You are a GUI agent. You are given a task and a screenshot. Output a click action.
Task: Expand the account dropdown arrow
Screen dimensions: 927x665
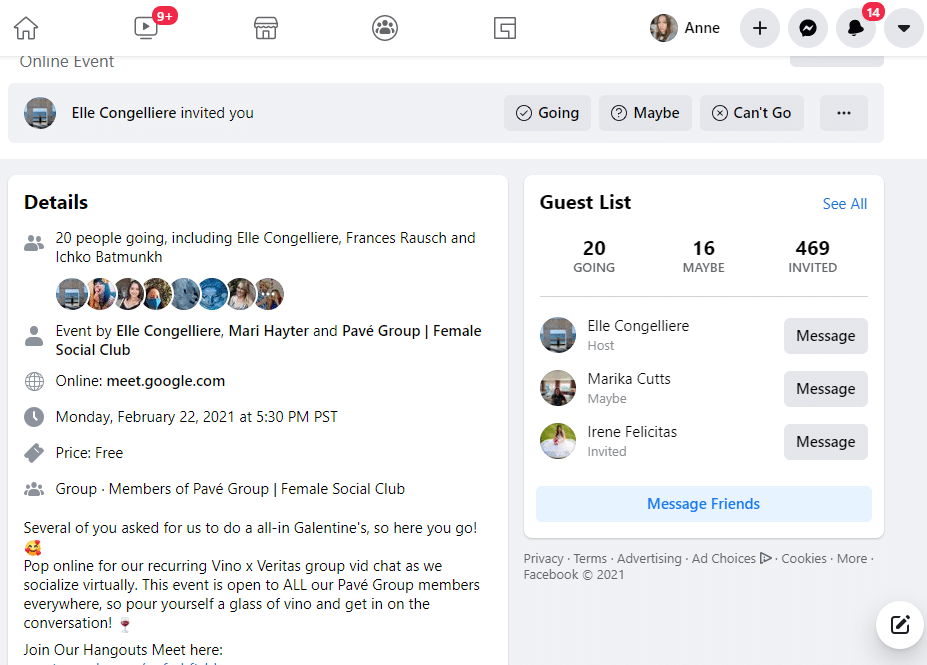click(x=904, y=28)
